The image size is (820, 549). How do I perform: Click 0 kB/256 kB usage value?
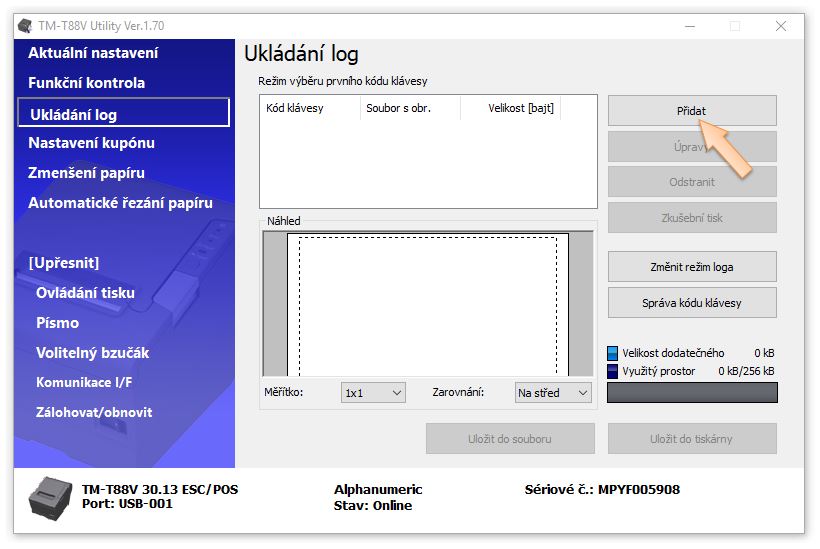pos(746,371)
